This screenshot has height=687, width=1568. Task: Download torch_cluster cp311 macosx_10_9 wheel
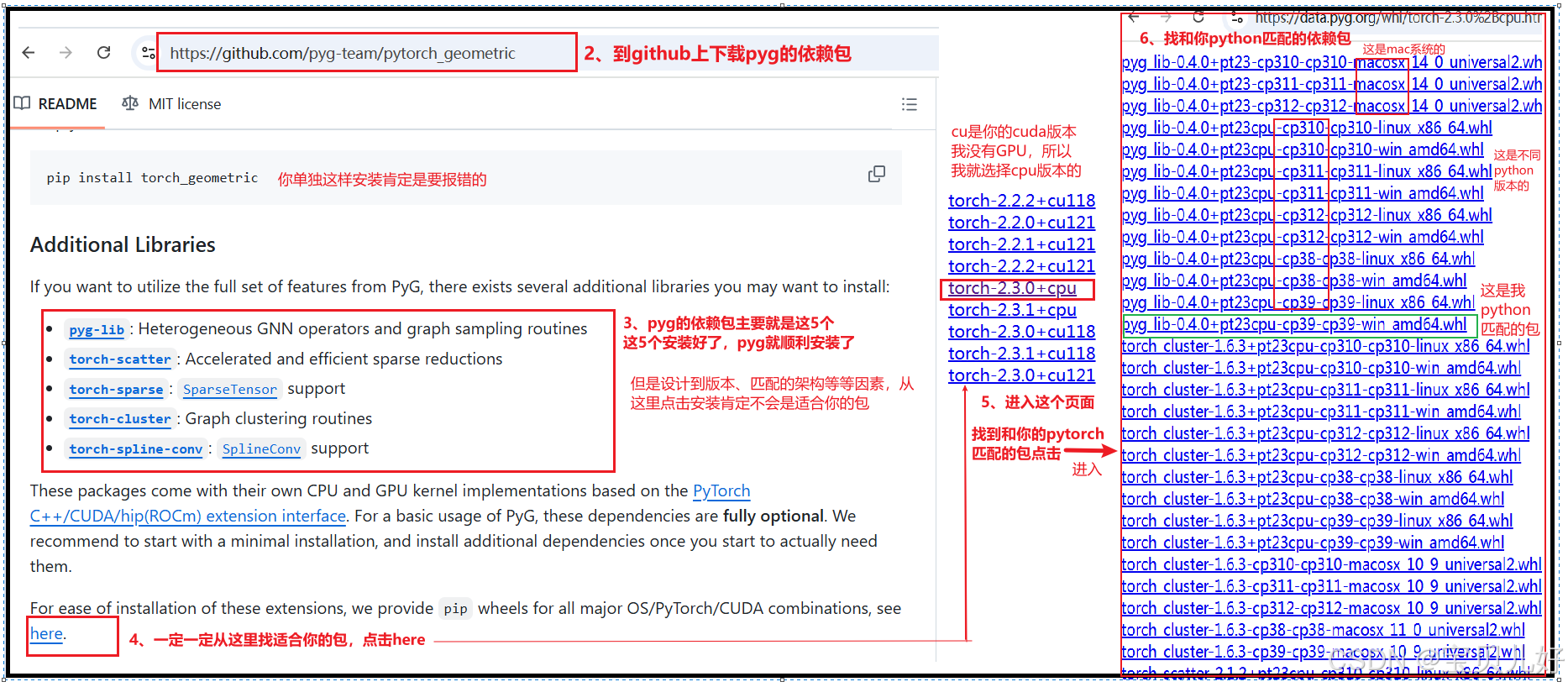(x=1332, y=586)
